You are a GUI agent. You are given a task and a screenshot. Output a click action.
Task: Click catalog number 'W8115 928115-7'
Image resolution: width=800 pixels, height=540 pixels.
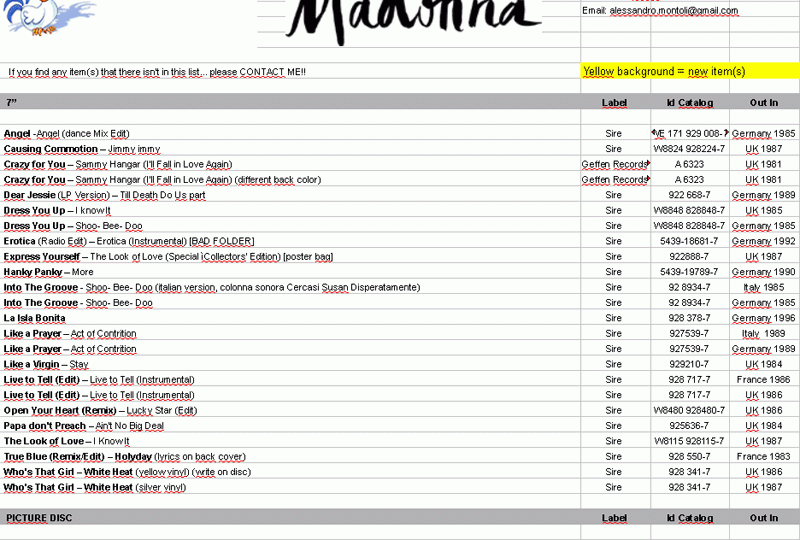coord(689,441)
